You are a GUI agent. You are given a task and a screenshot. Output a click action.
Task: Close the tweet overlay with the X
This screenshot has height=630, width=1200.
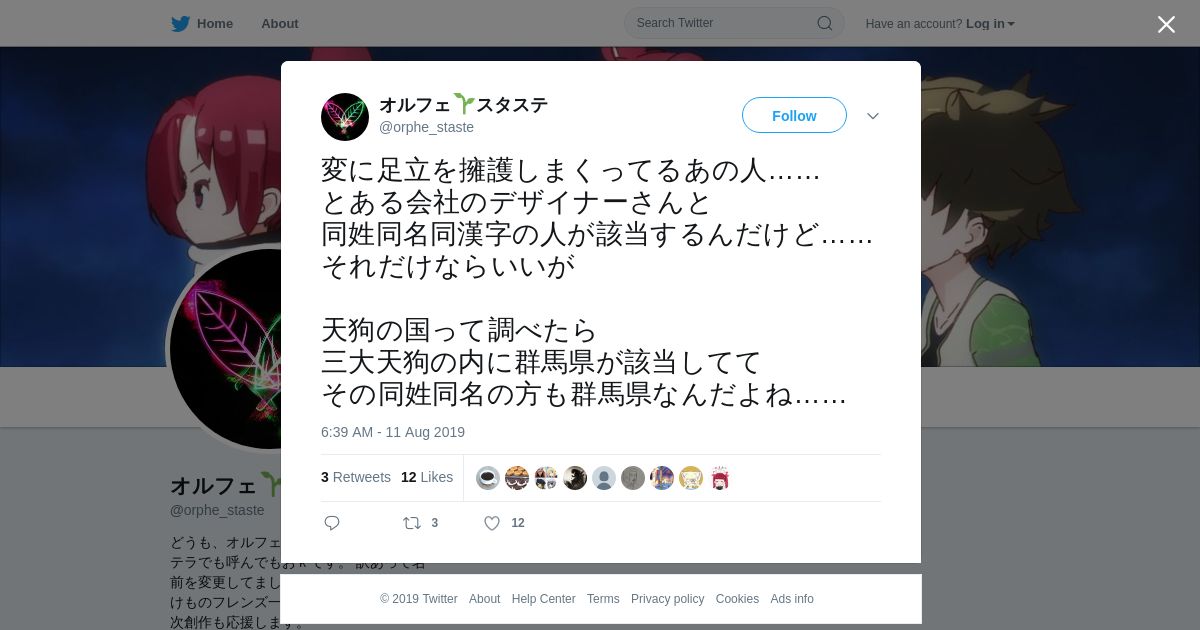pos(1166,24)
